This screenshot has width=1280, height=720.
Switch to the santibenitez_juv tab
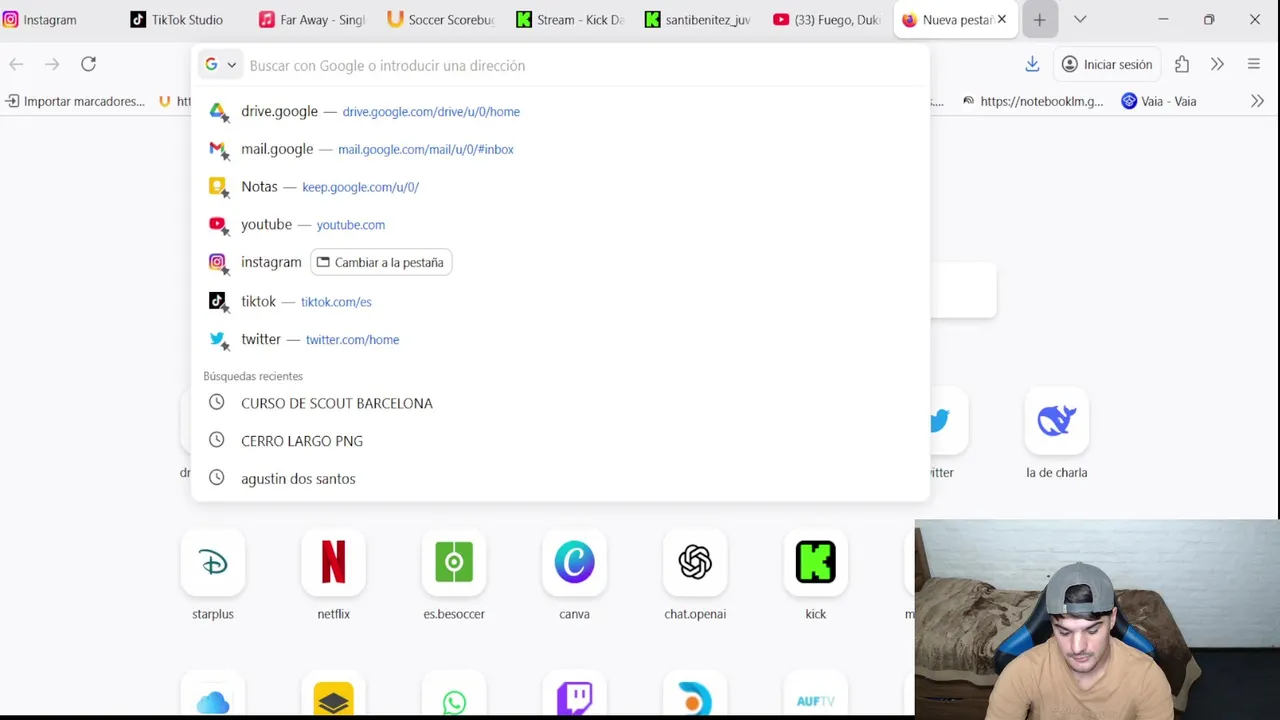point(699,20)
